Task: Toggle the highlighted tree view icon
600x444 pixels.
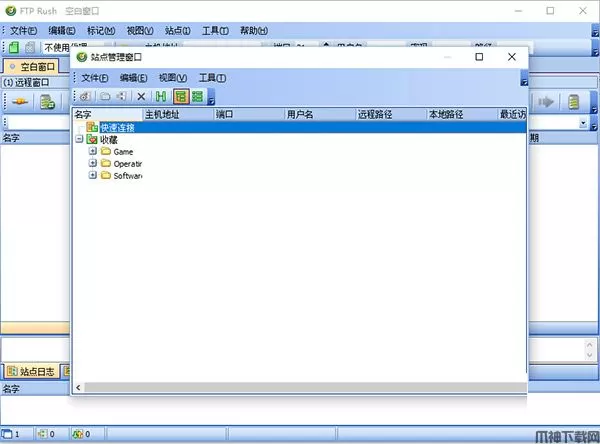Action: 181,96
